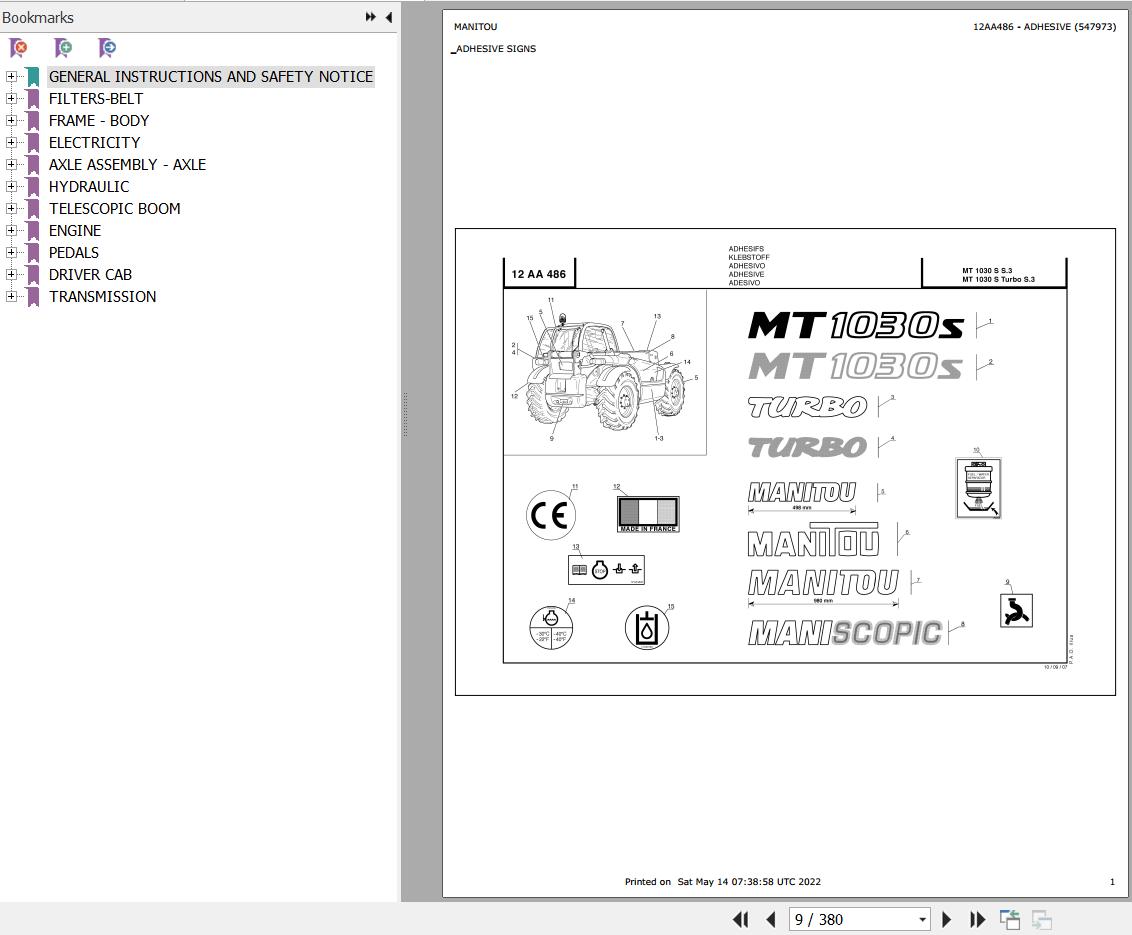Click the bookmark icon beside DRIVER CAB
The width and height of the screenshot is (1132, 935).
[x=32, y=274]
